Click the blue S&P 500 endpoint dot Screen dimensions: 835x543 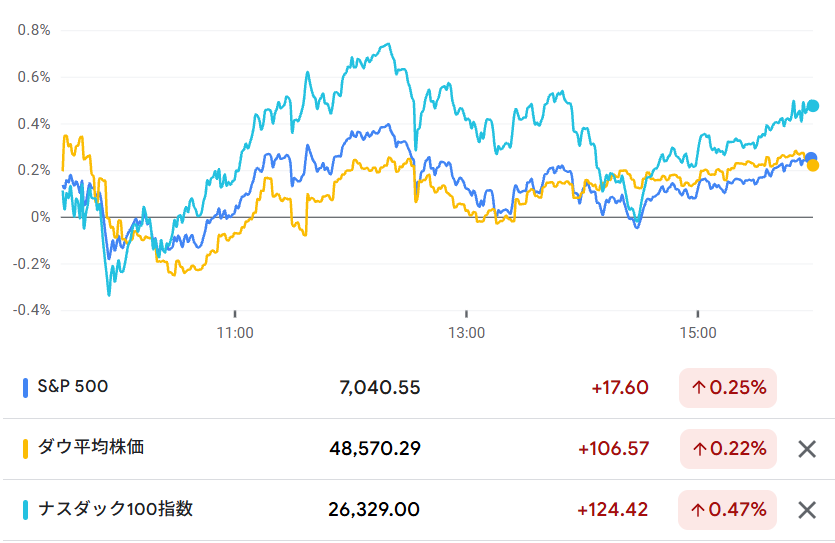811,158
